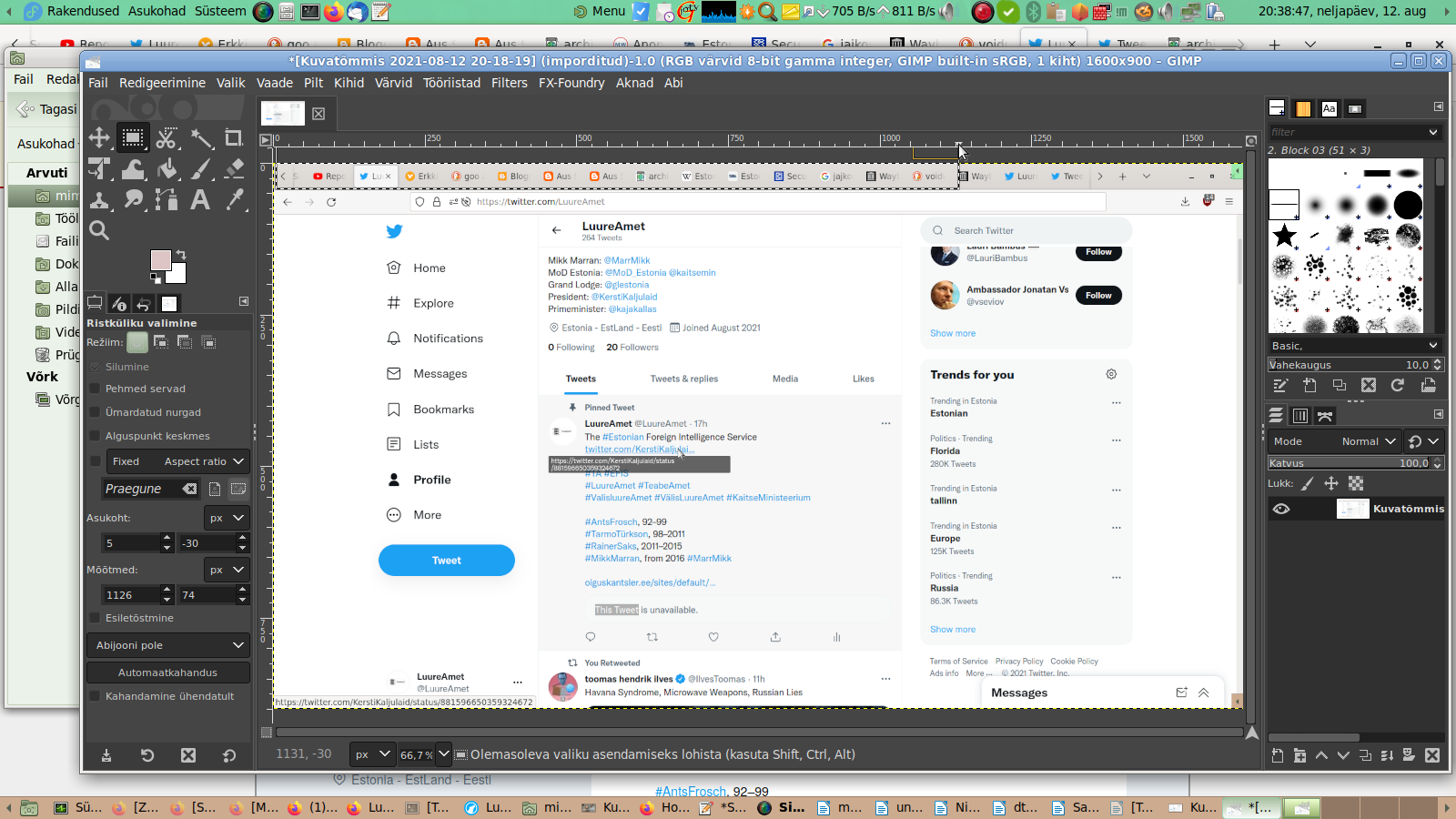The height and width of the screenshot is (819, 1456).
Task: Select the Unified Transform tool
Action: (99, 169)
